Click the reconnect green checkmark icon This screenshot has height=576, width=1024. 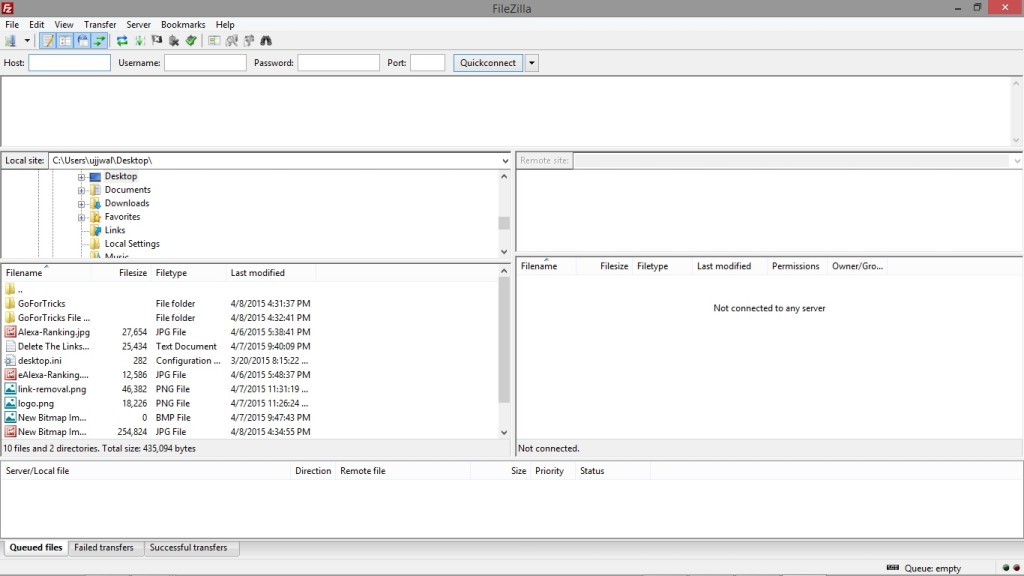point(191,40)
